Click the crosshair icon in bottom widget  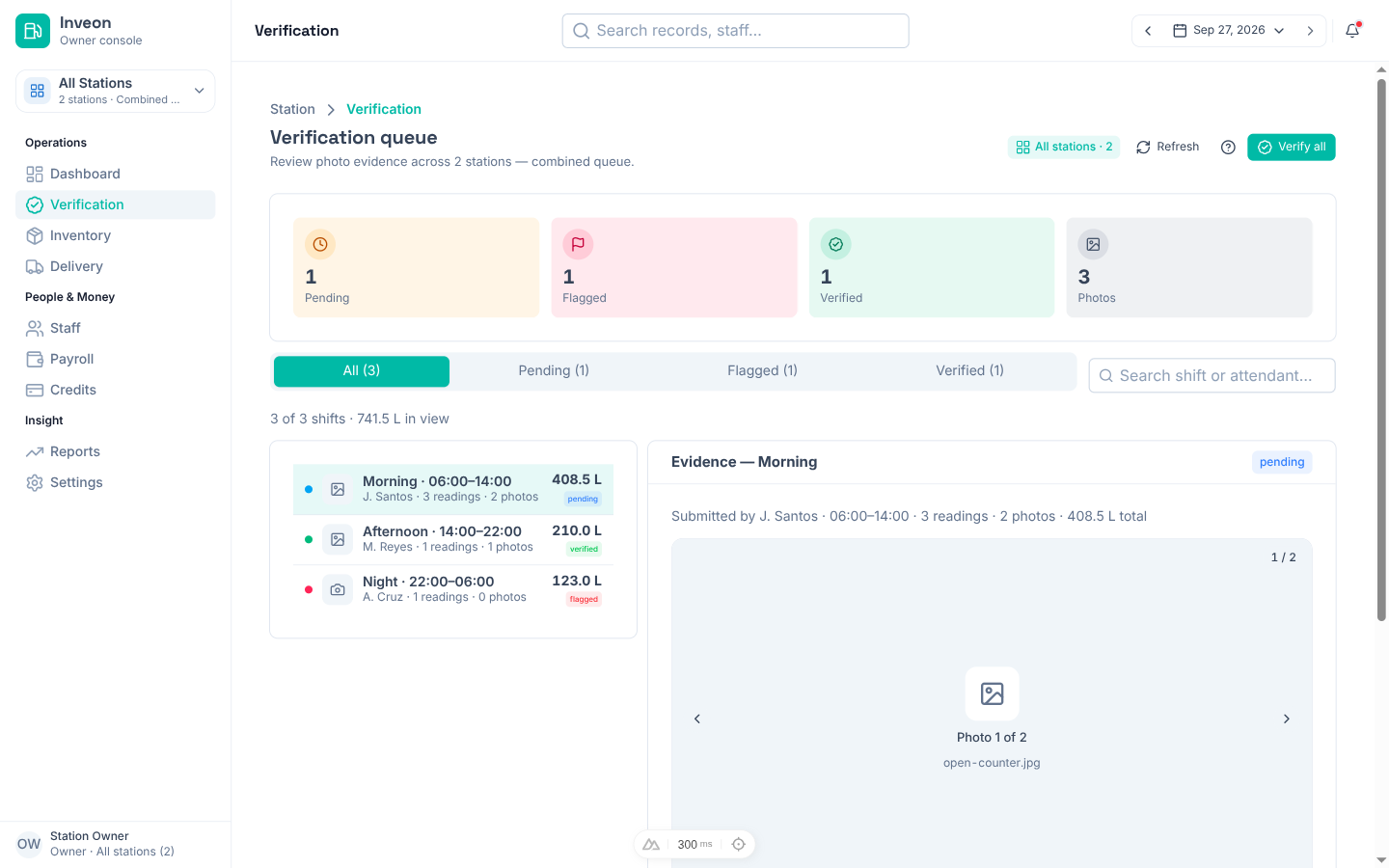(739, 844)
